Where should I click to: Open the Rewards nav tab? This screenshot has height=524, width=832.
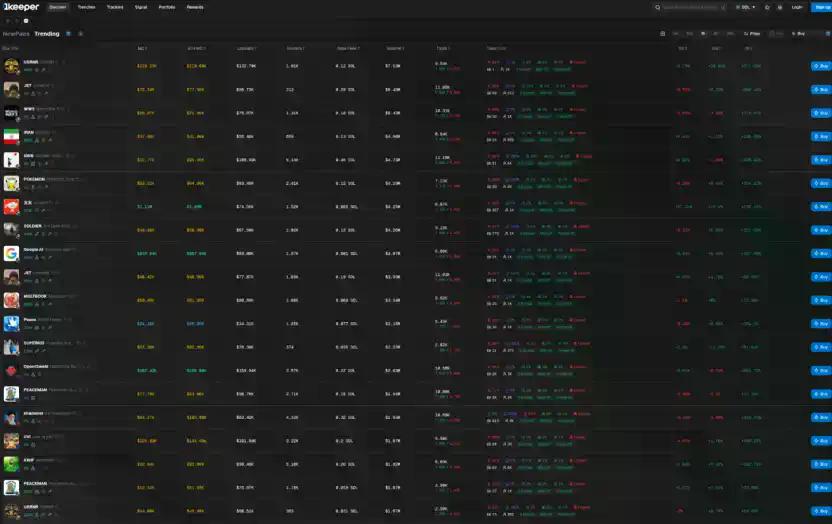pyautogui.click(x=195, y=7)
